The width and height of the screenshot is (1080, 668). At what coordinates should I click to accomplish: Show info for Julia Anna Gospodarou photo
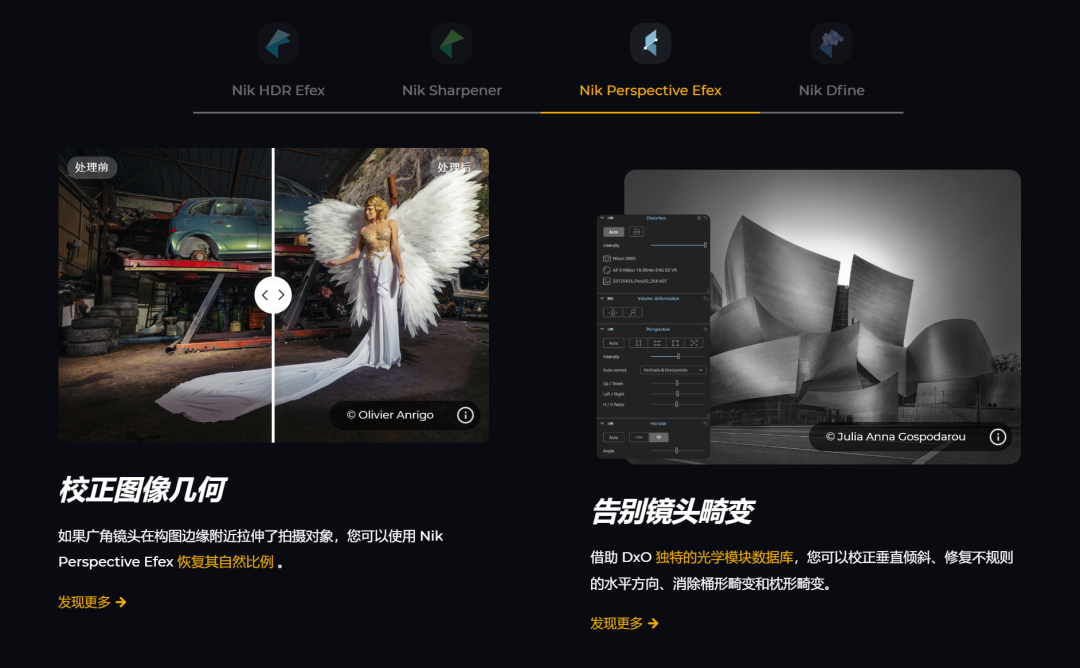point(997,437)
